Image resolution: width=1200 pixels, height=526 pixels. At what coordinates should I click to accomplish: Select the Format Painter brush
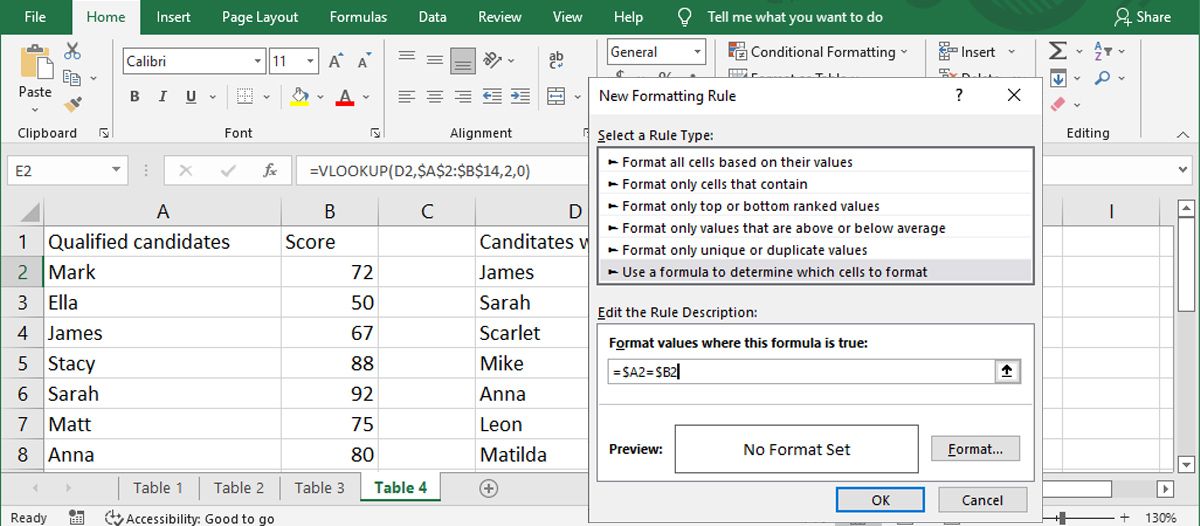(73, 103)
